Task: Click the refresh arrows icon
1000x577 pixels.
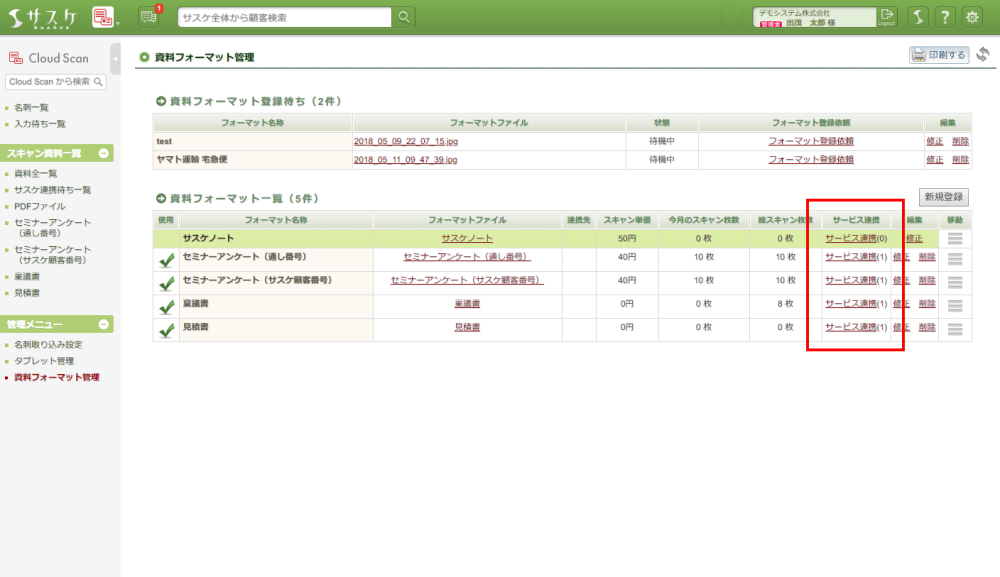Action: click(x=983, y=55)
